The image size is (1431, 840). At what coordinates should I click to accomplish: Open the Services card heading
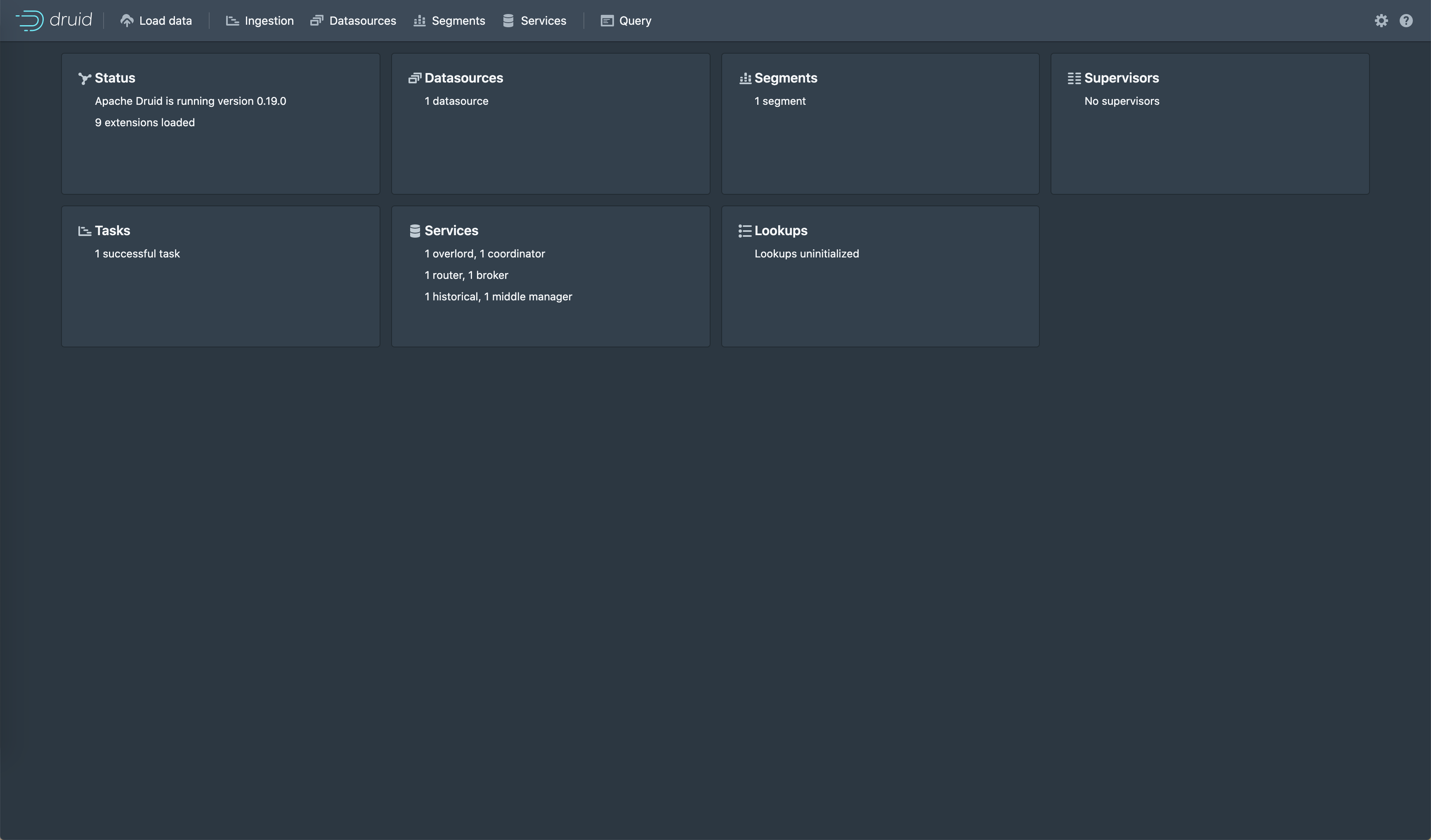pyautogui.click(x=451, y=231)
